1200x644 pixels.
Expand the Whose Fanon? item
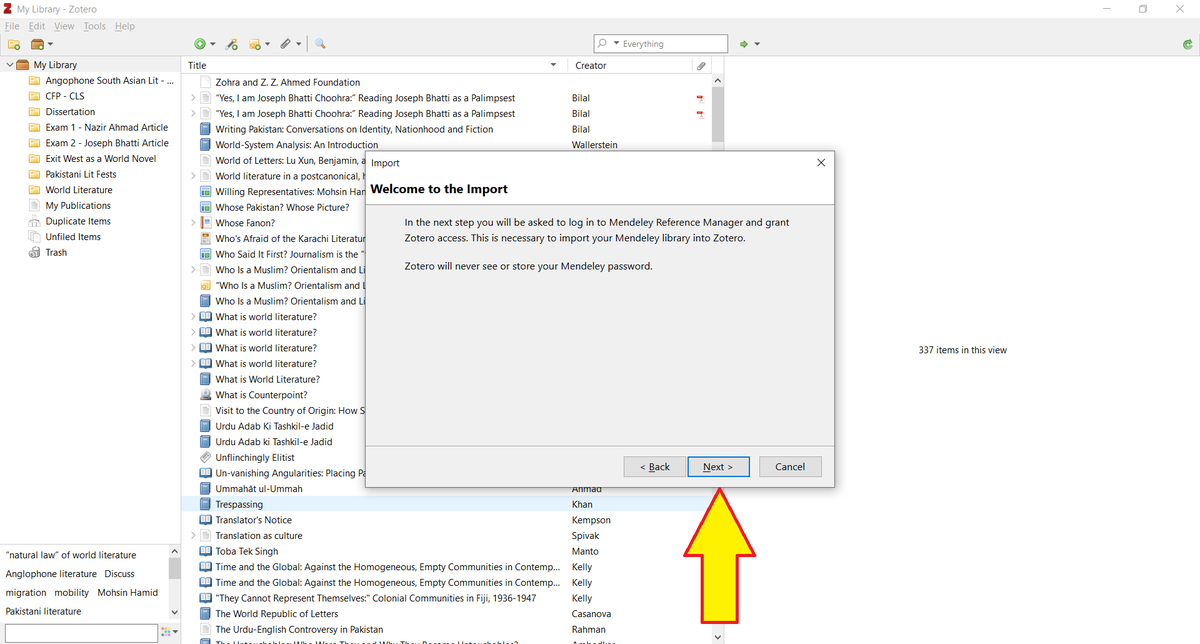tap(193, 223)
